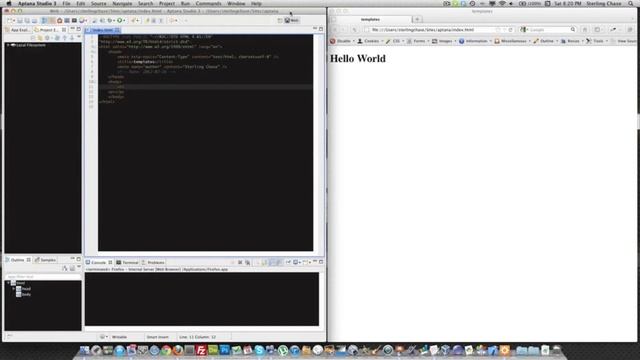
Task: Open the Edit menu in Aptana Studio
Action: (x=80, y=3)
